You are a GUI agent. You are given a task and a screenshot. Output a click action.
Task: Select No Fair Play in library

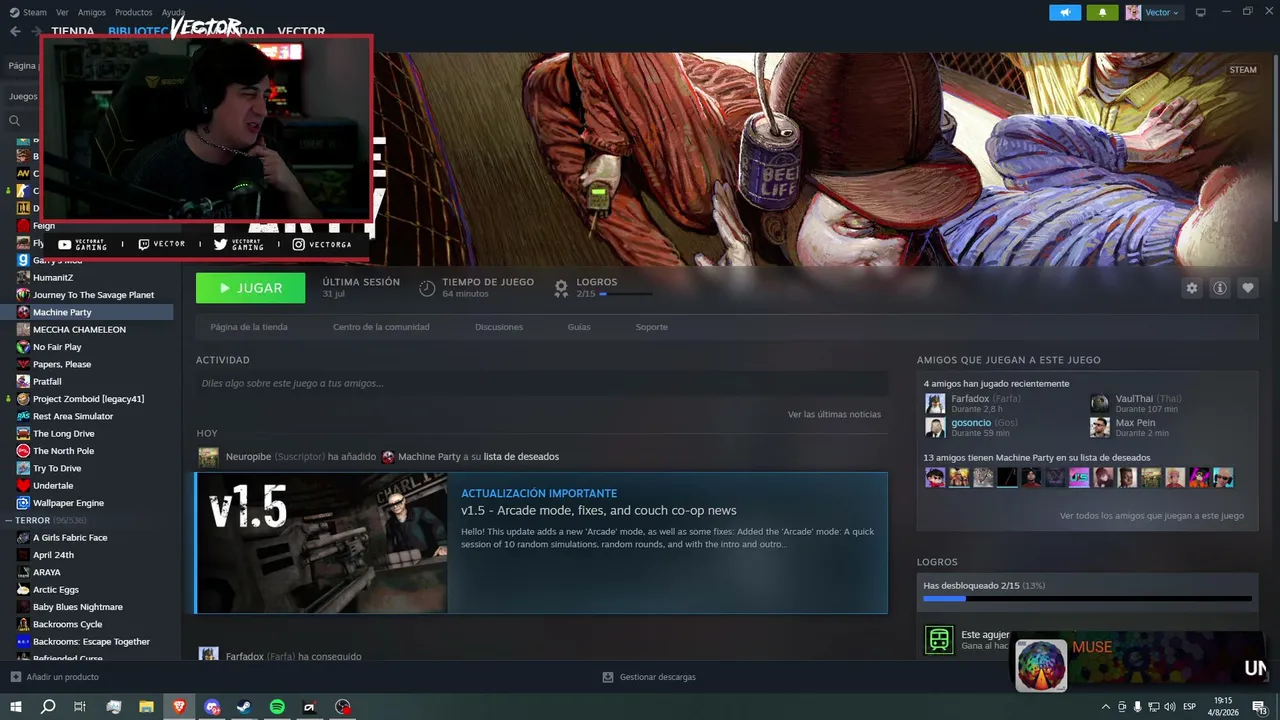pos(57,347)
